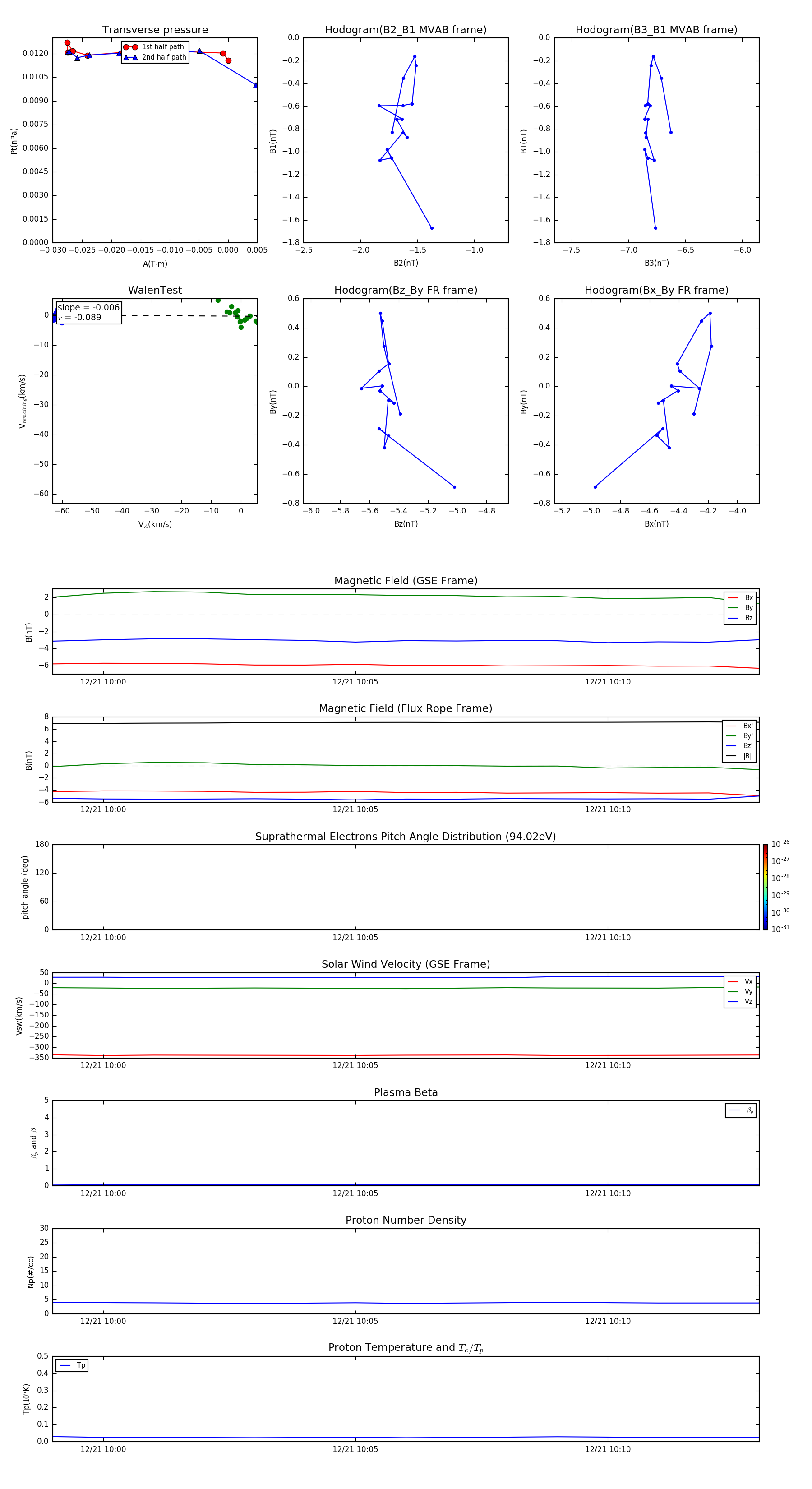Click 12/21 10:00 tick under GSE Magnetic Field plot
This screenshot has height=1489, width=812.
103,681
